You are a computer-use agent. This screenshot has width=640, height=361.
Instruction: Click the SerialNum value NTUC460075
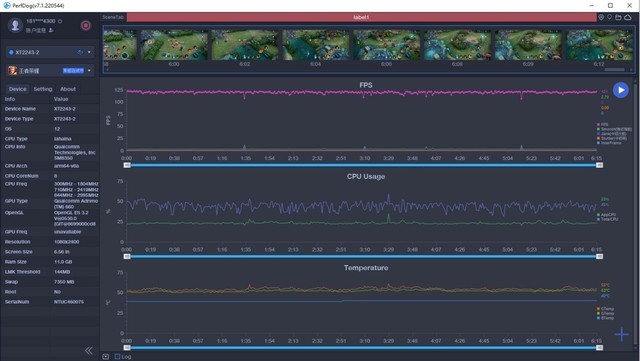[69, 302]
